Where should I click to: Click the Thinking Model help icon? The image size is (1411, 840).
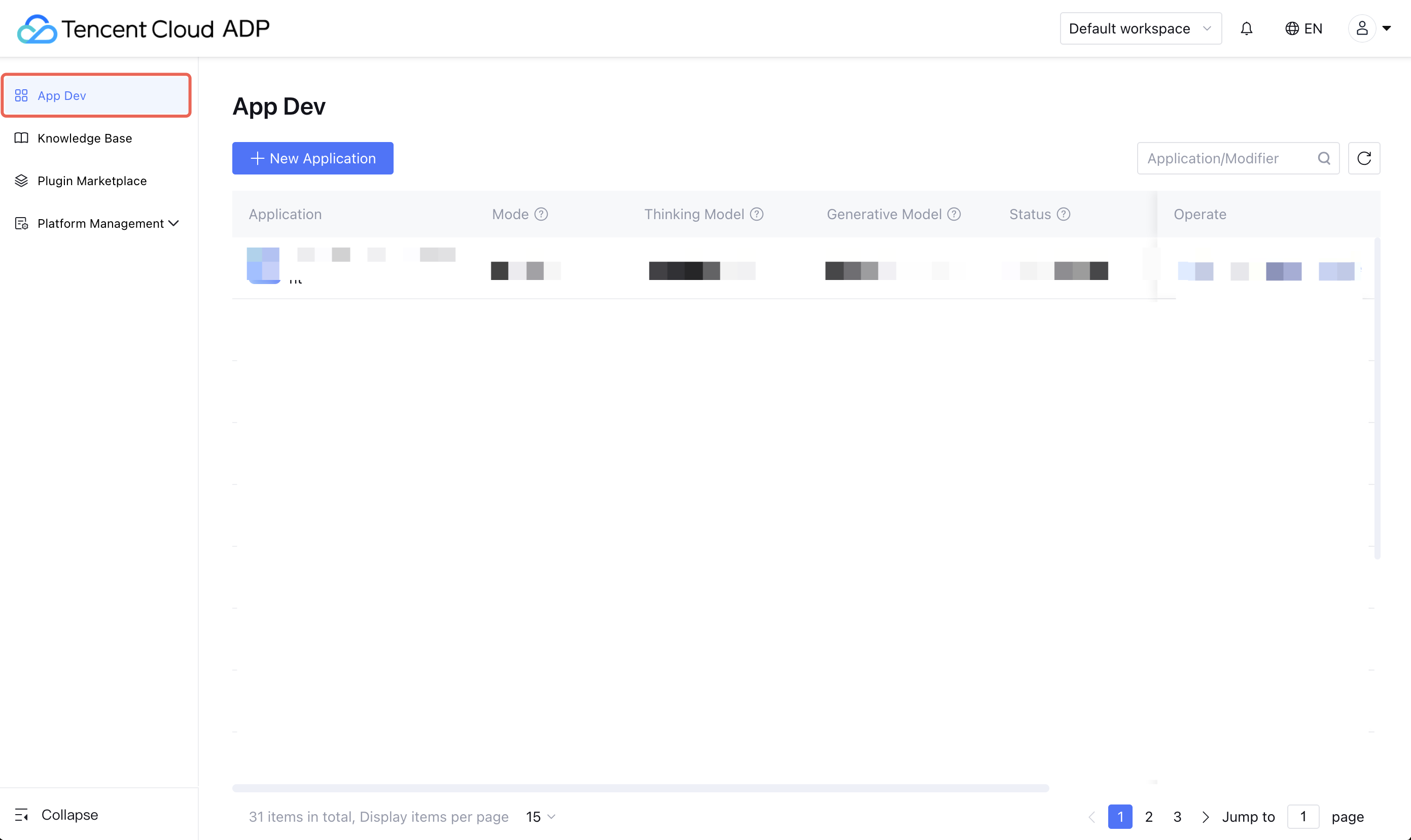coord(757,214)
